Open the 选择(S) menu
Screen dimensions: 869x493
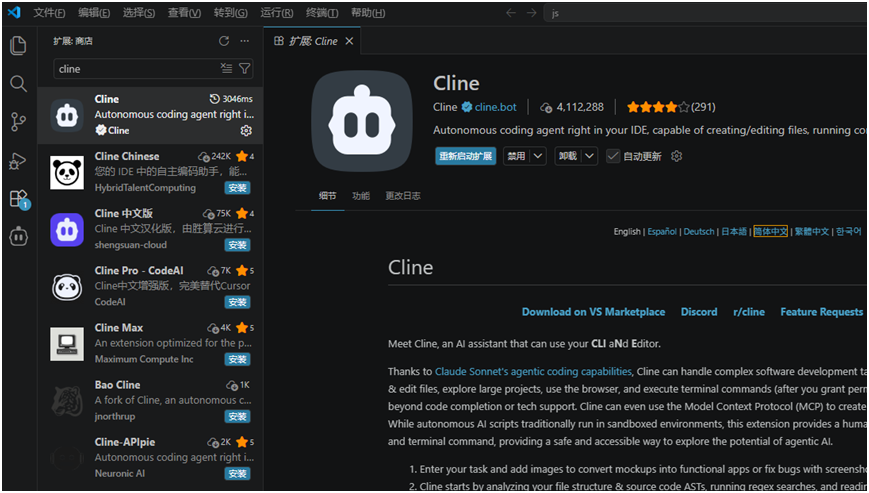click(139, 13)
